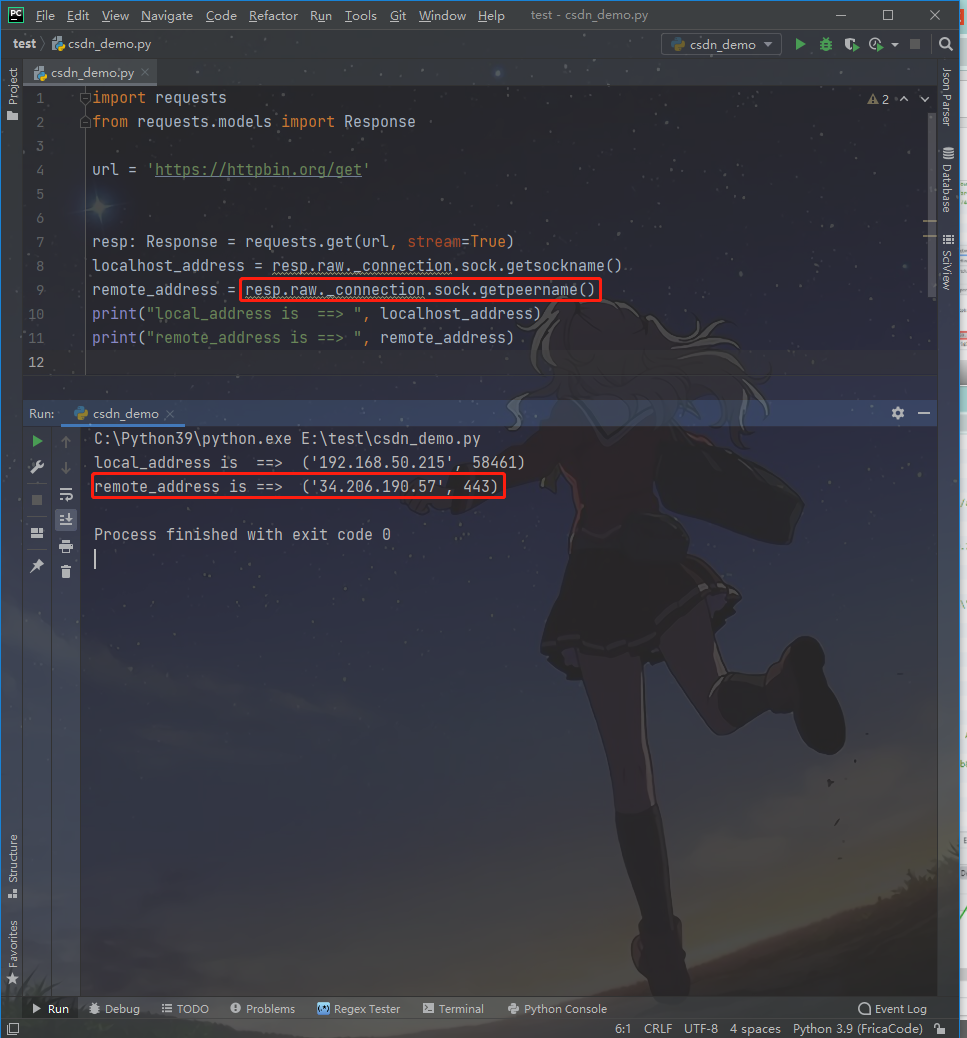This screenshot has width=967, height=1038.
Task: Pin the Run tab with pin icon
Action: pyautogui.click(x=37, y=566)
